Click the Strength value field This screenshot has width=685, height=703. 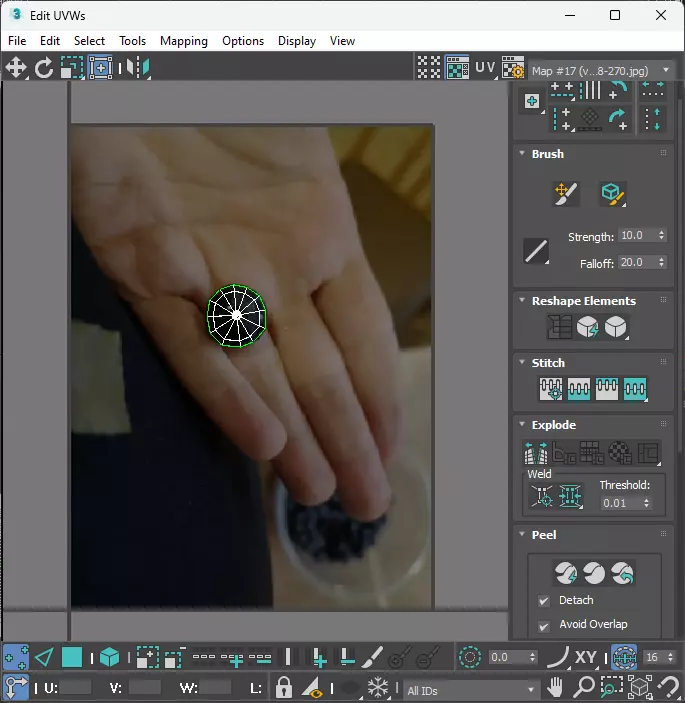pos(637,235)
